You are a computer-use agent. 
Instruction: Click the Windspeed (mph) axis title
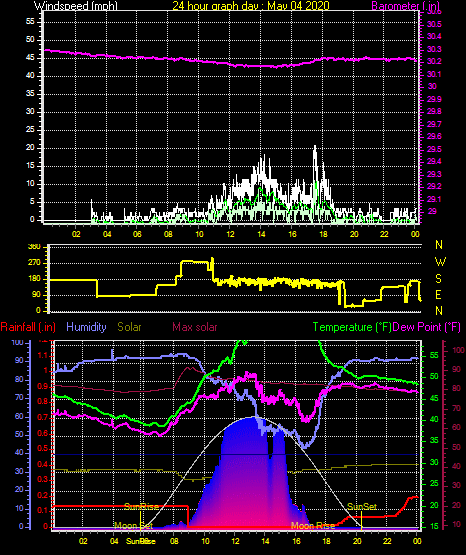[75, 5]
